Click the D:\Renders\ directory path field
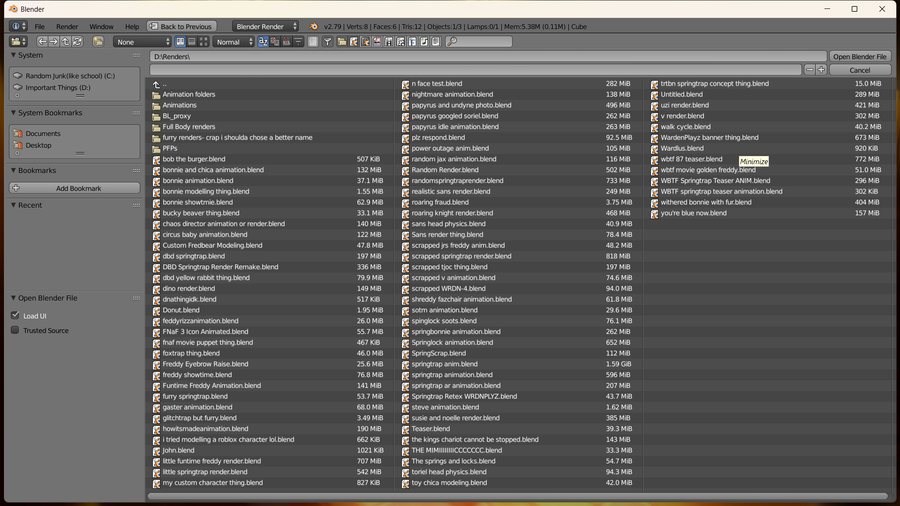The width and height of the screenshot is (900, 506). (x=488, y=56)
